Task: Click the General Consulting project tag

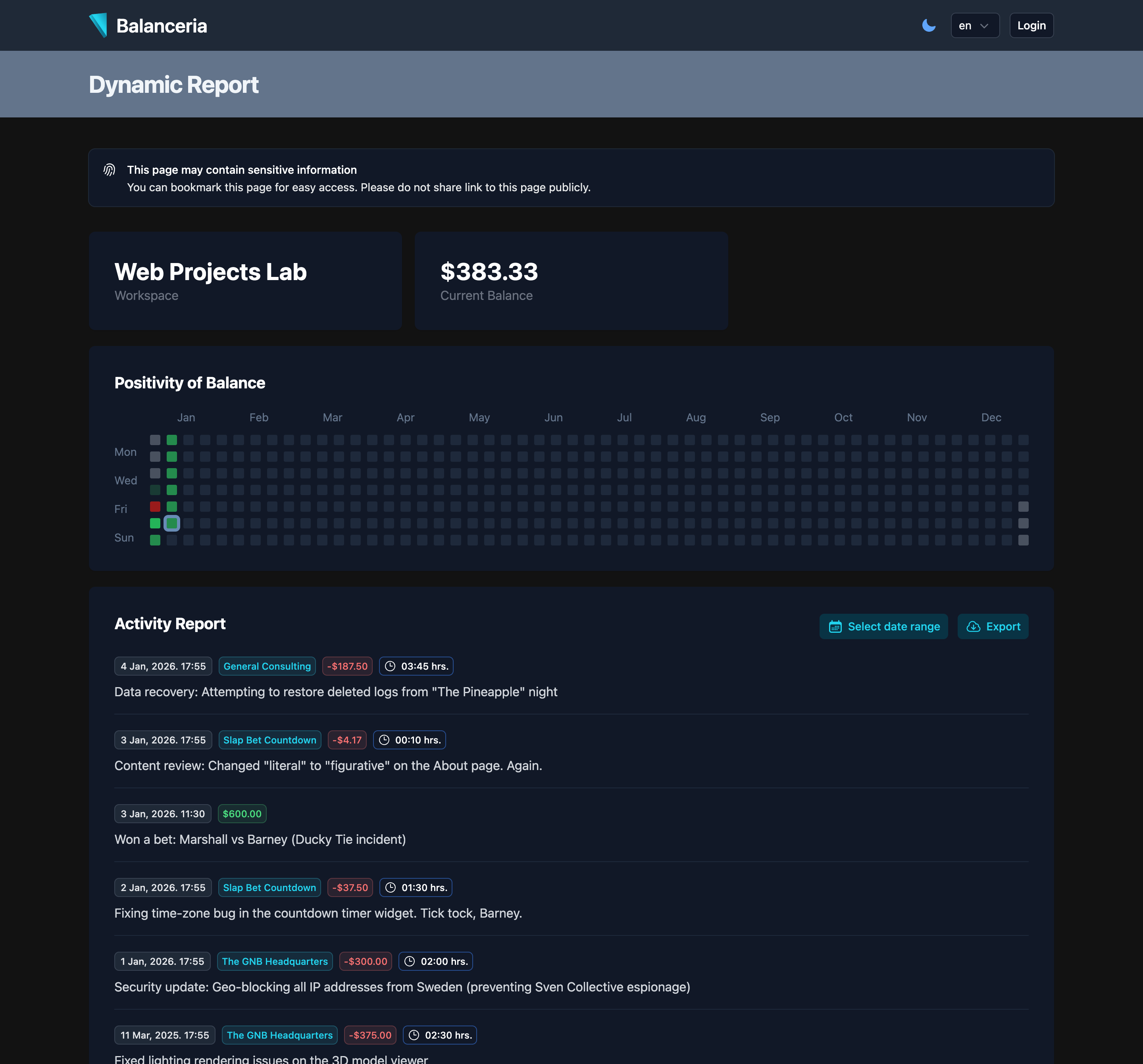Action: 267,666
